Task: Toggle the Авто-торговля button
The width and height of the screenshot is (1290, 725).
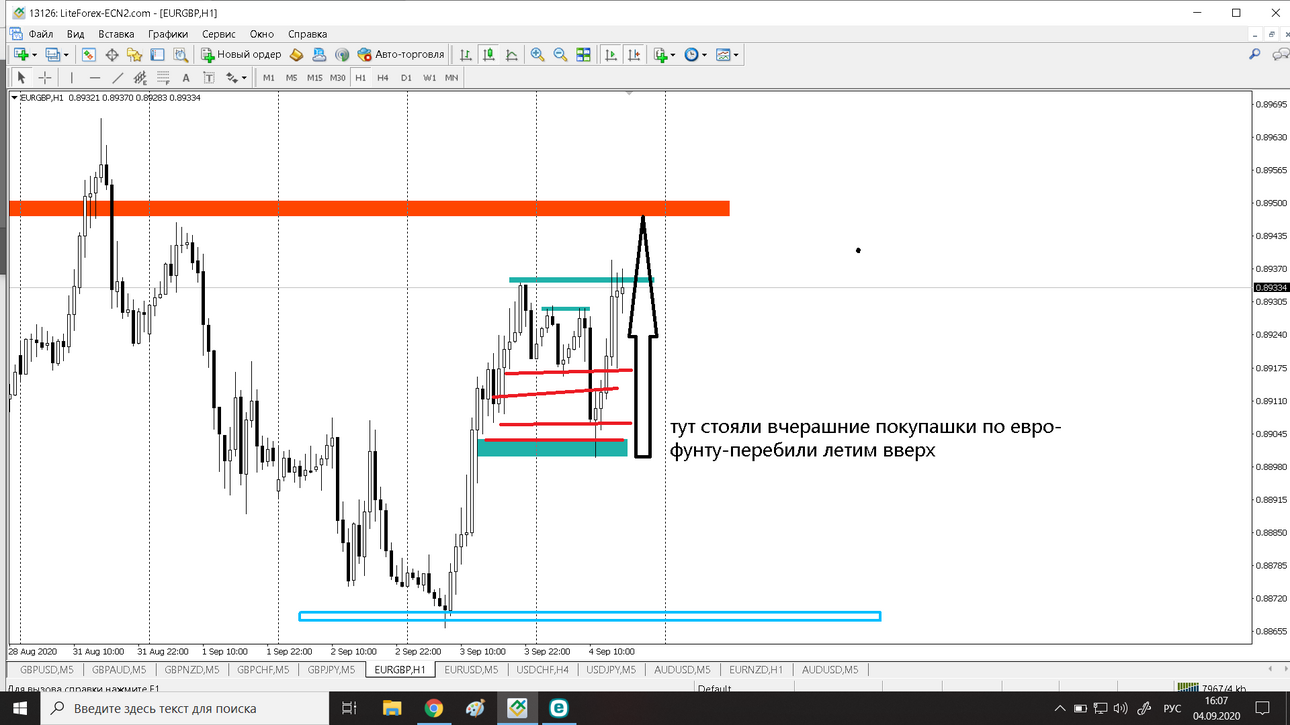Action: (x=401, y=55)
